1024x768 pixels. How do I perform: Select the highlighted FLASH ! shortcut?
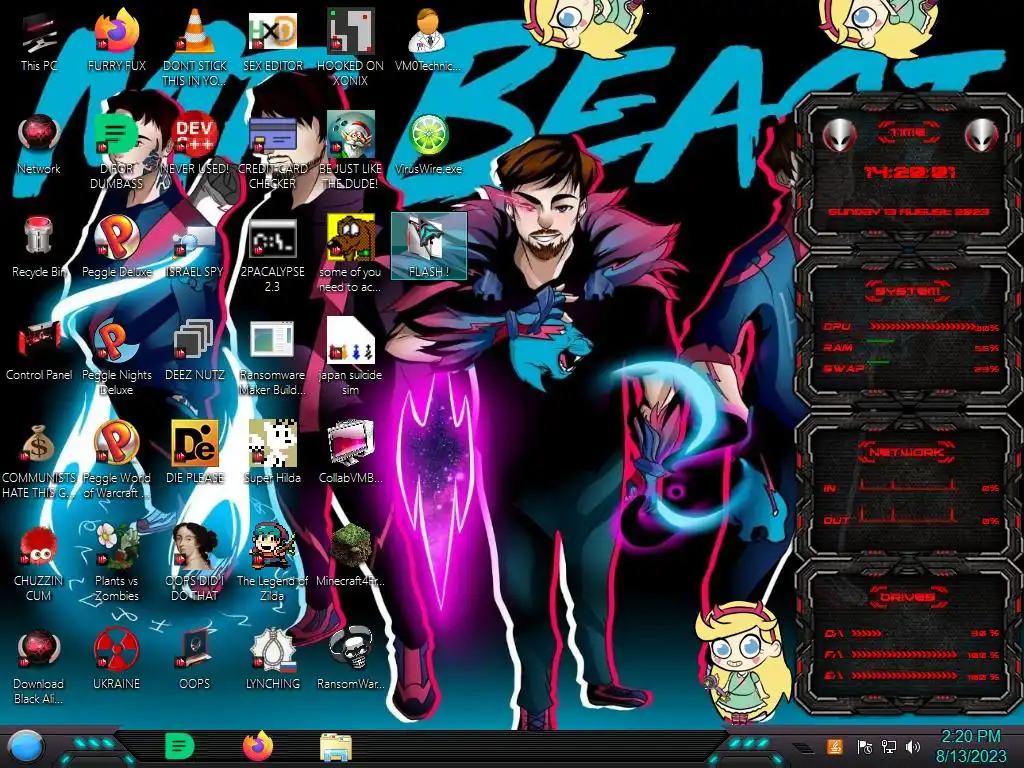tap(428, 246)
